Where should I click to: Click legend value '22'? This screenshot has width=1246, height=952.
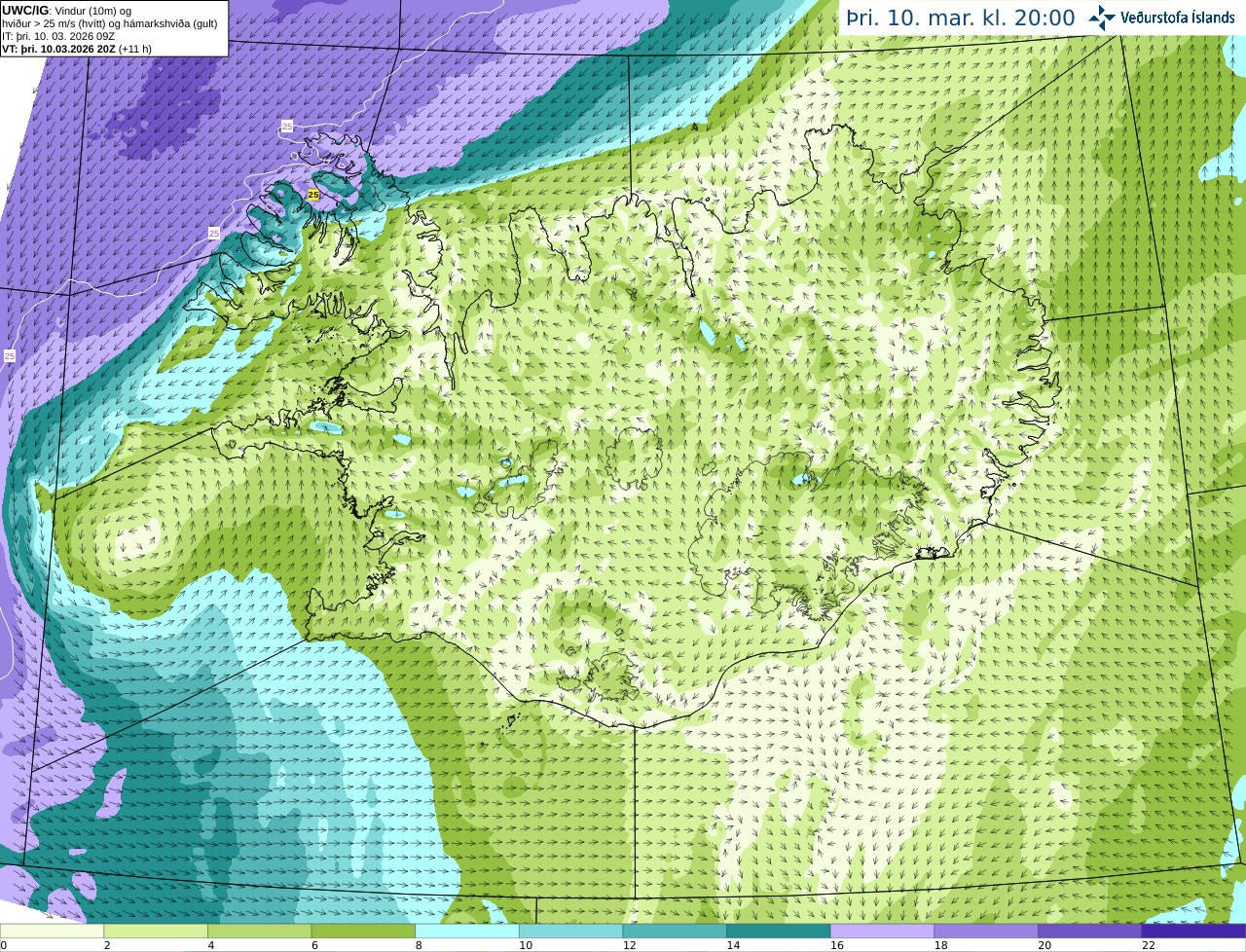tap(1149, 945)
